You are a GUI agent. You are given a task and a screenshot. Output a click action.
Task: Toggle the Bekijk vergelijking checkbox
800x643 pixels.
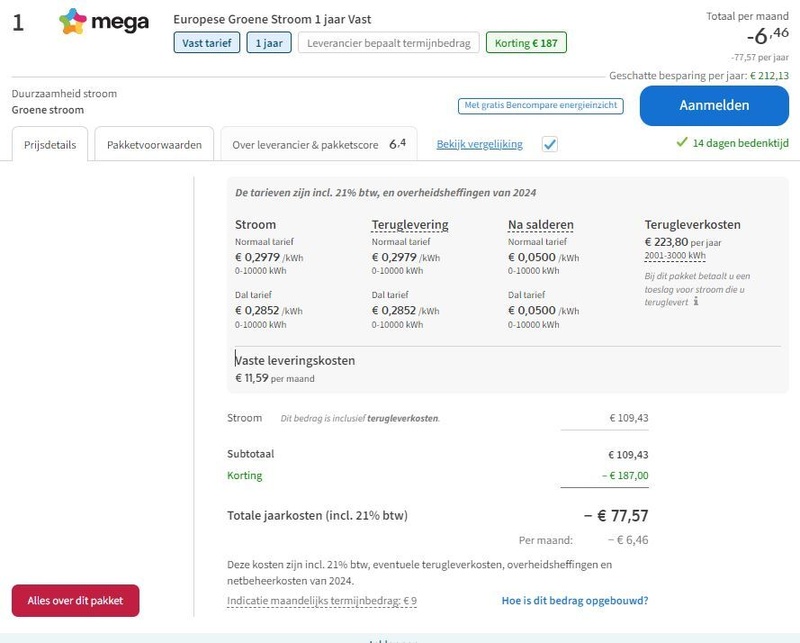pyautogui.click(x=549, y=144)
